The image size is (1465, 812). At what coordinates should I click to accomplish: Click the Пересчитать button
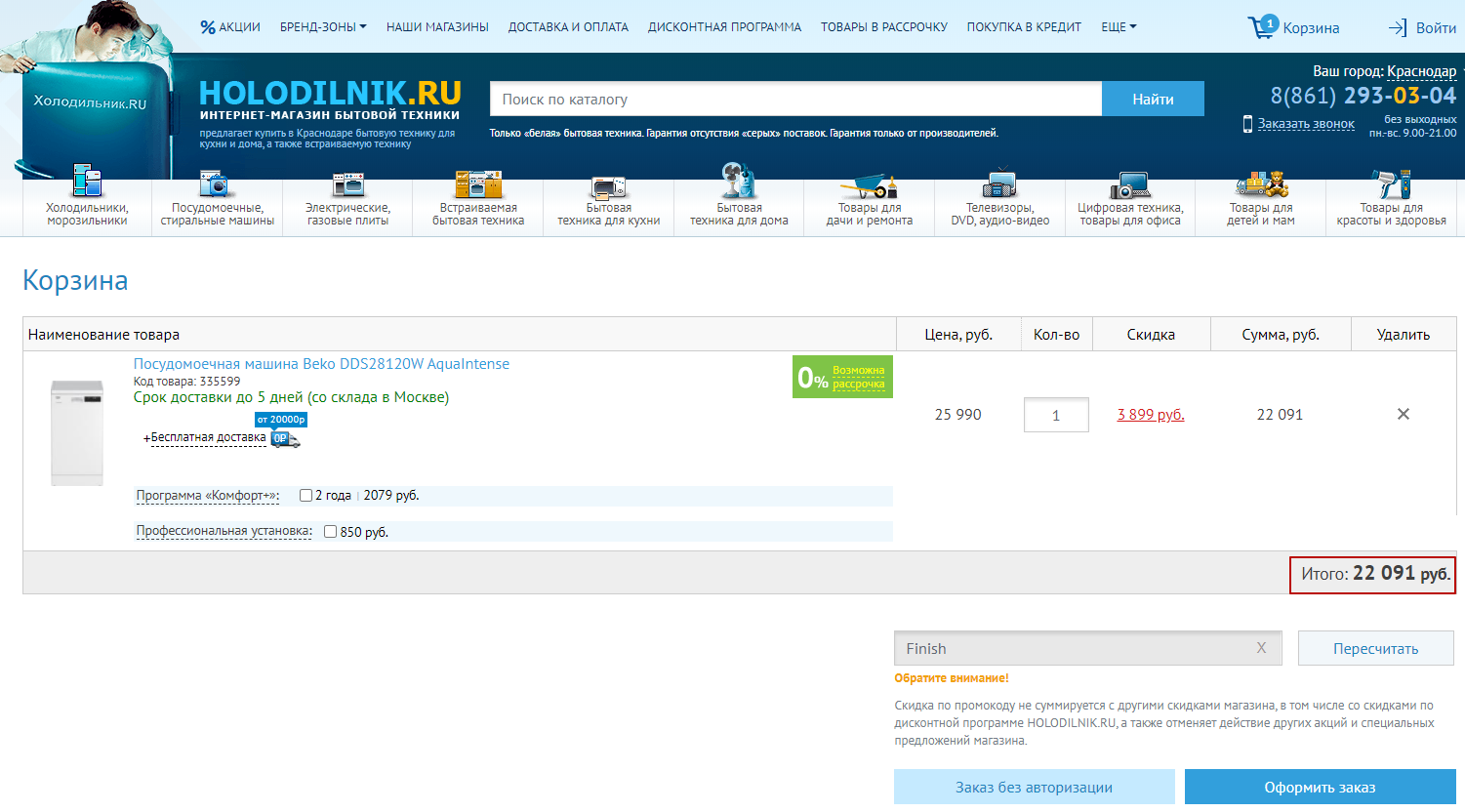tap(1376, 648)
